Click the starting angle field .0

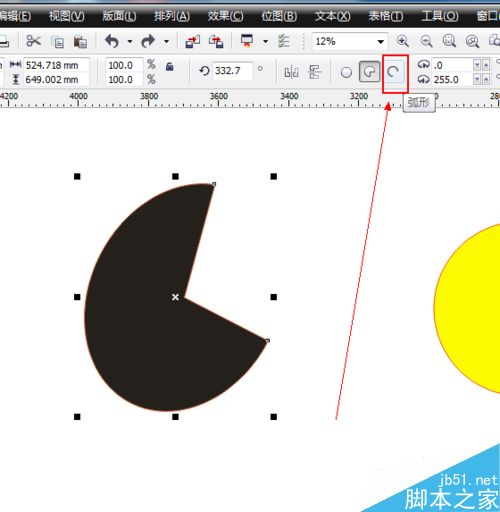[x=452, y=65]
